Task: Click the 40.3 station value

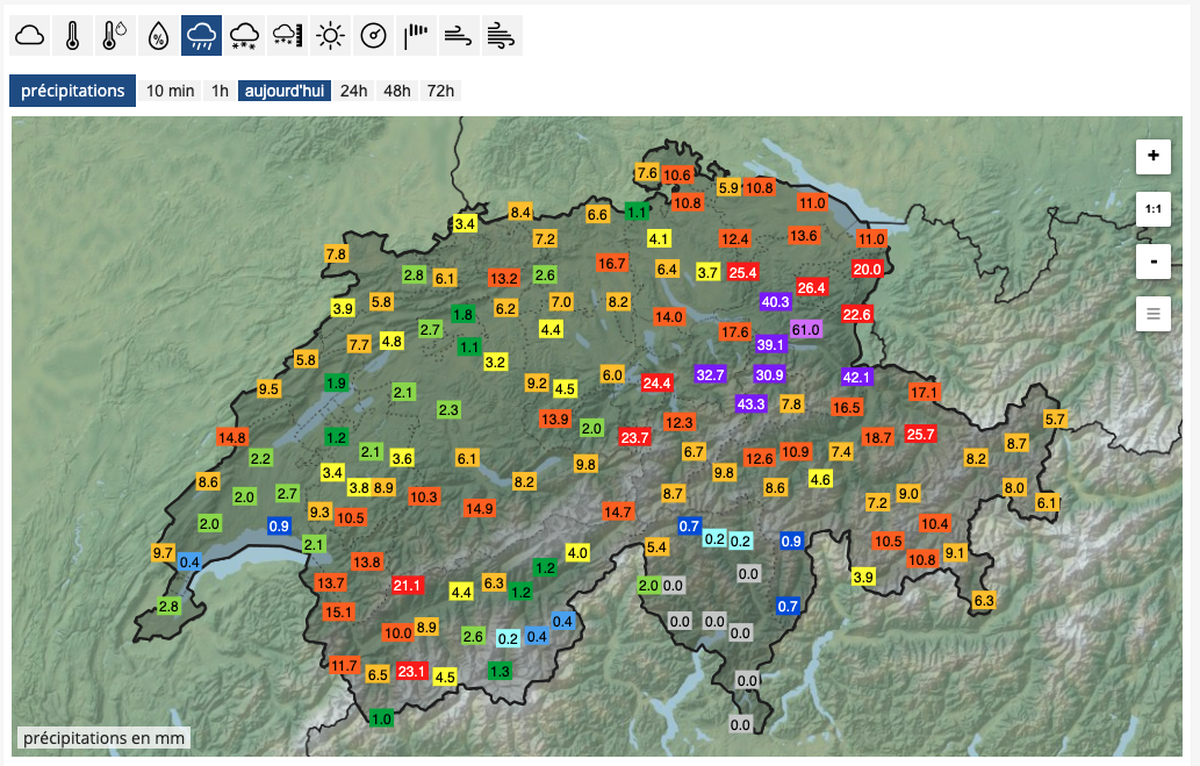Action: point(776,301)
